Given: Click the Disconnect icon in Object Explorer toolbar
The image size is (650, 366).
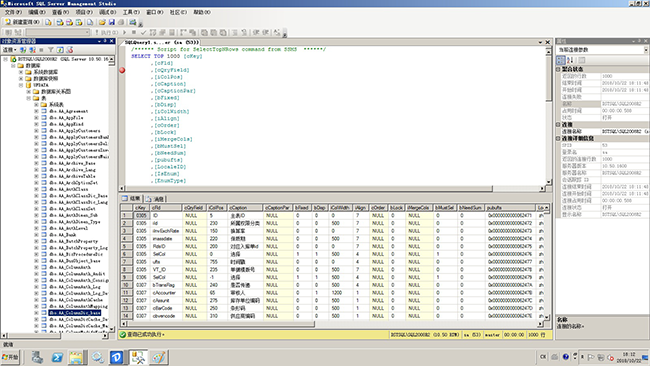Looking at the screenshot, I should 32,50.
